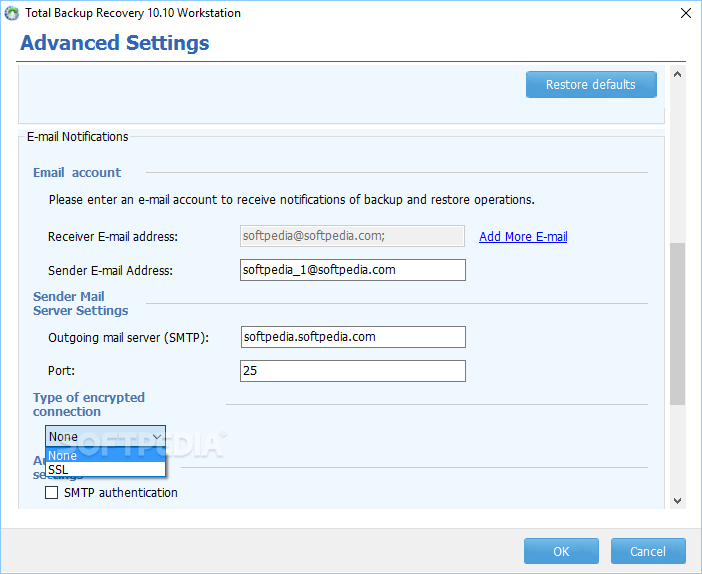Click the Type of encrypted connection heading
This screenshot has width=702, height=574.
point(89,404)
